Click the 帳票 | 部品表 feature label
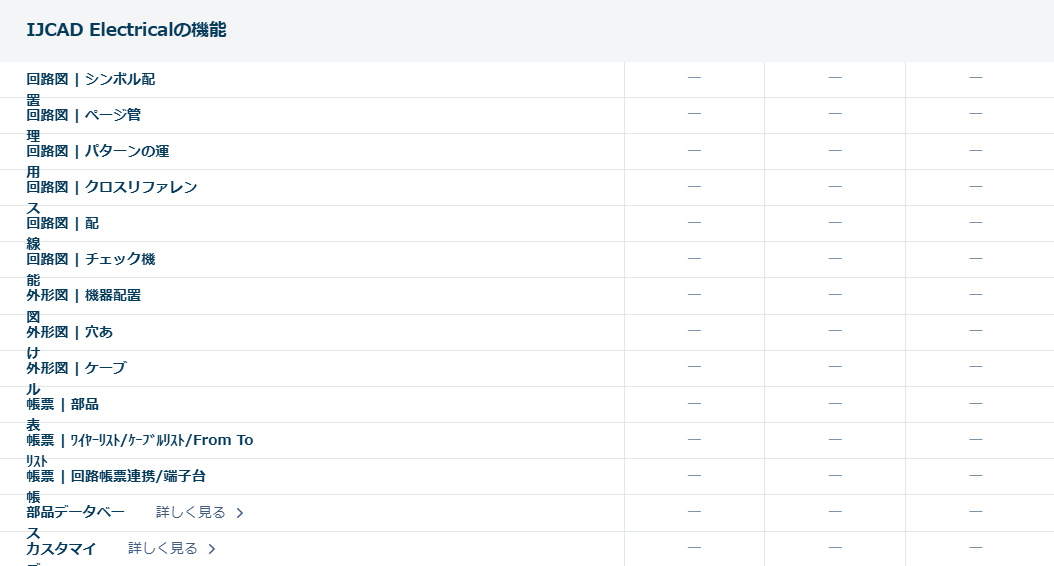This screenshot has height=566, width=1054. tap(62, 404)
